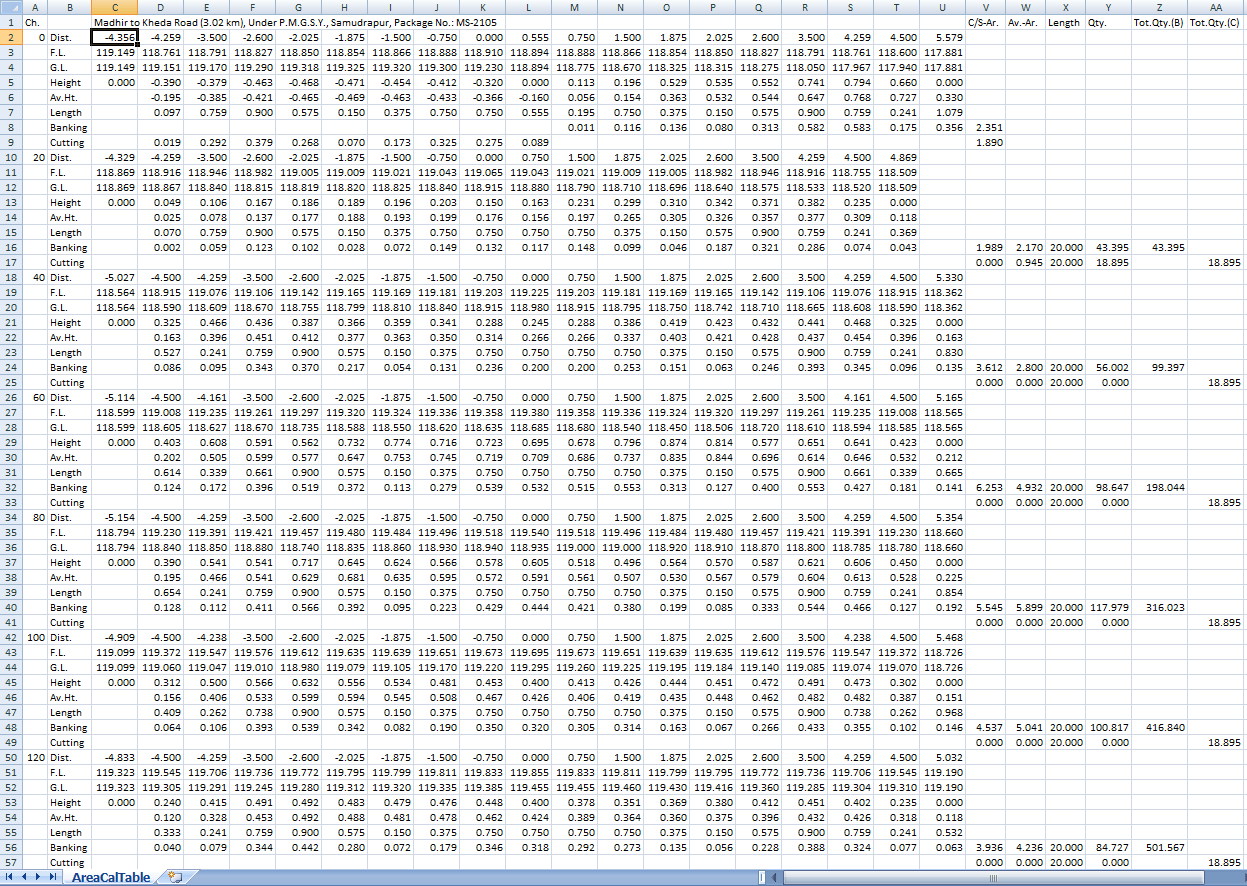Select the Tot.Qty.(C) column AA header
Viewport: 1247px width, 886px height.
[x=1216, y=6]
